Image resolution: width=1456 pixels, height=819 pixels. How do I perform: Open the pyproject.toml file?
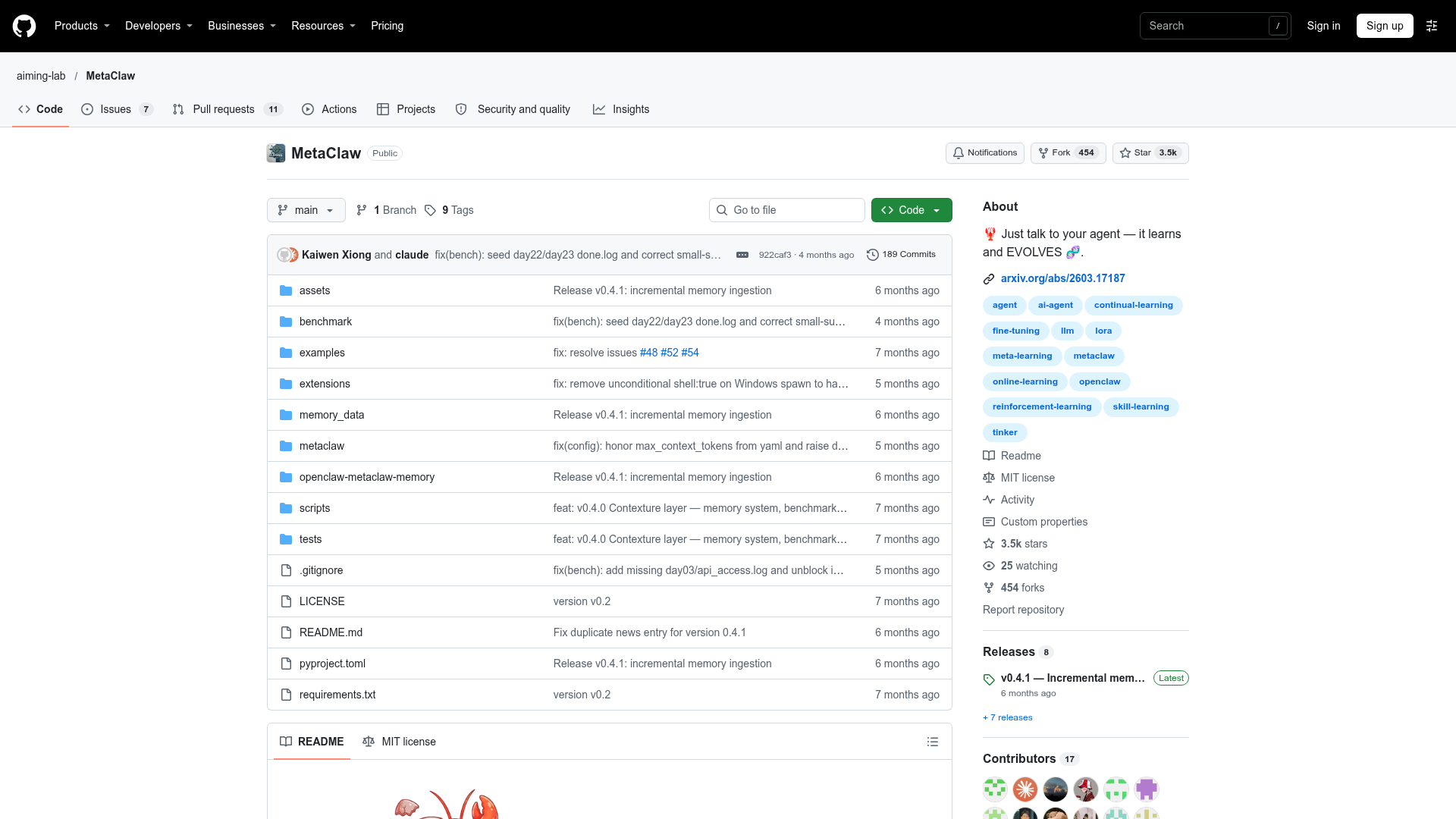coord(332,664)
